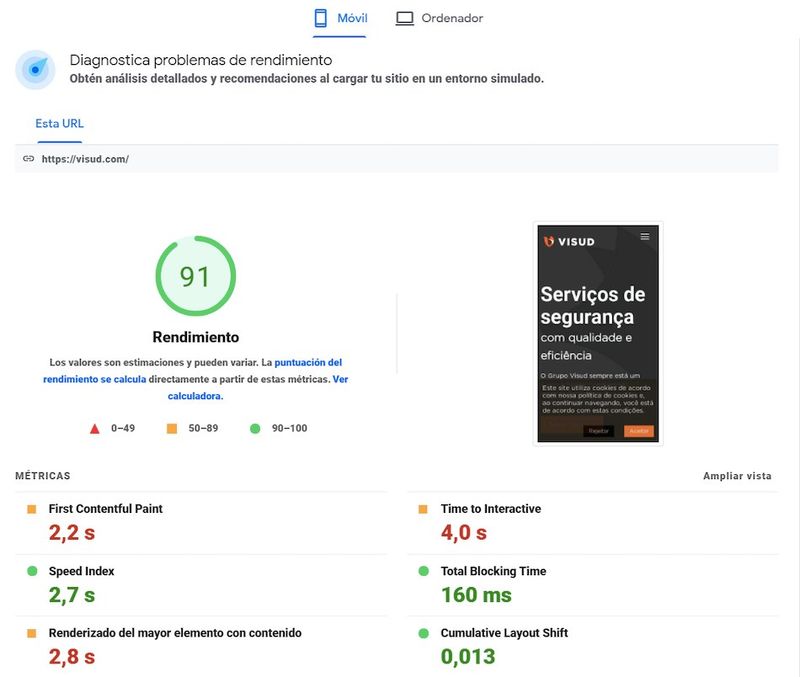Click the red triangle 0–49 legend icon
The height and width of the screenshot is (677, 800).
click(94, 429)
